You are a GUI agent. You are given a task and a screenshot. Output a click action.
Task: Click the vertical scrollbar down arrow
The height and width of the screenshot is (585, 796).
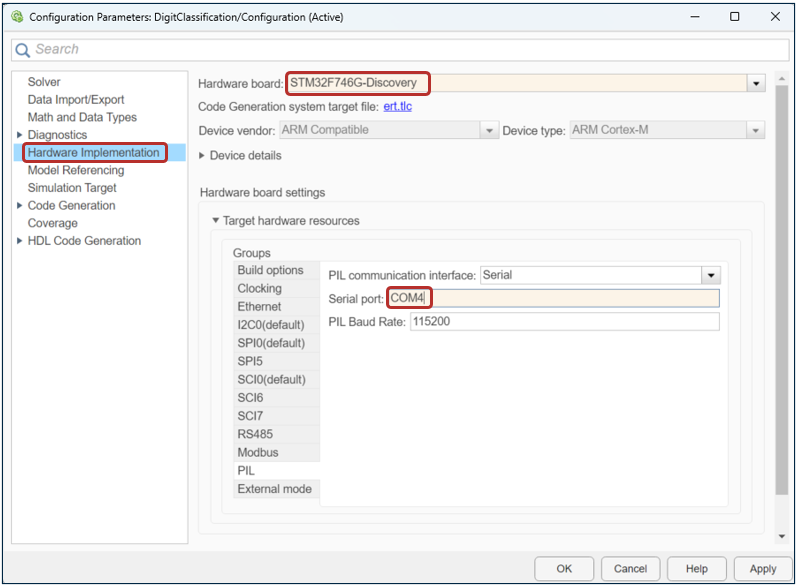(781, 537)
